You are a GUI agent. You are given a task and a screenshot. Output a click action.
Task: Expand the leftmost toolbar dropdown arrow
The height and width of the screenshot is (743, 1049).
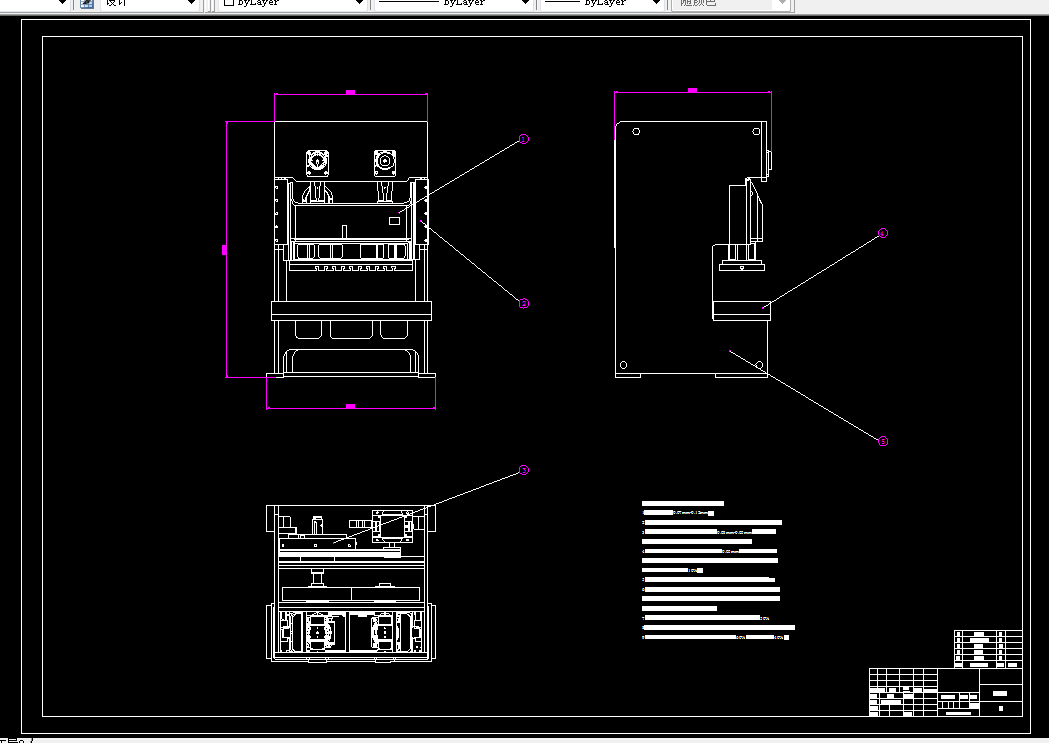click(x=62, y=3)
